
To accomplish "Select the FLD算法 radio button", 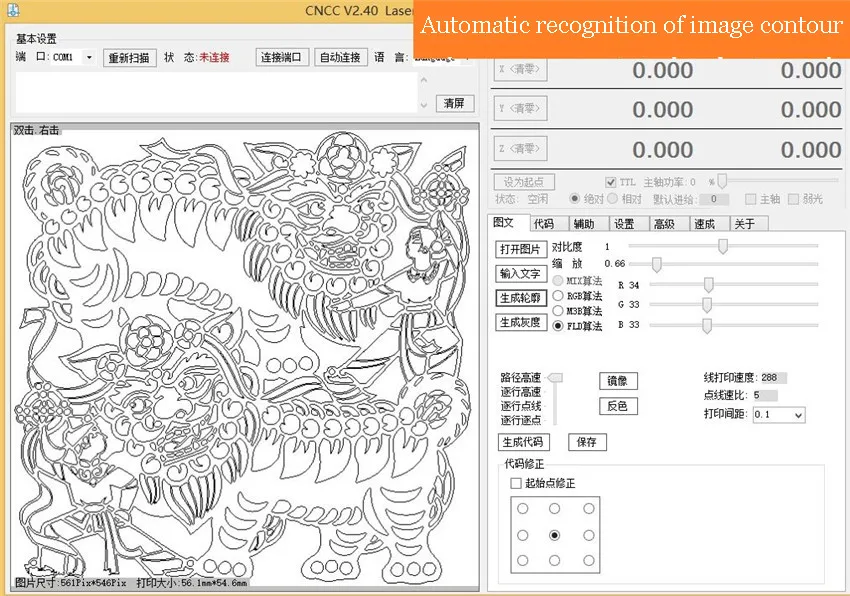I will [558, 326].
